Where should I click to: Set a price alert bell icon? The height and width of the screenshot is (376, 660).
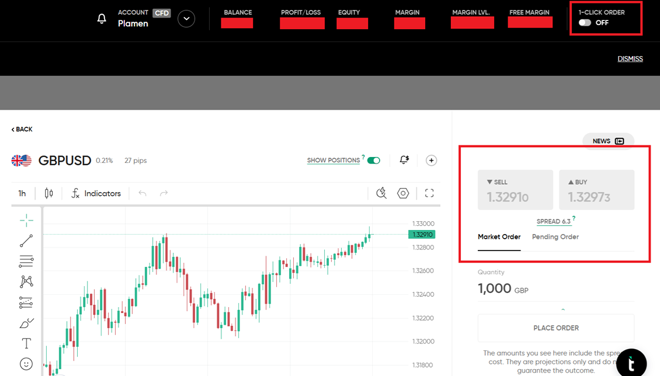click(404, 160)
